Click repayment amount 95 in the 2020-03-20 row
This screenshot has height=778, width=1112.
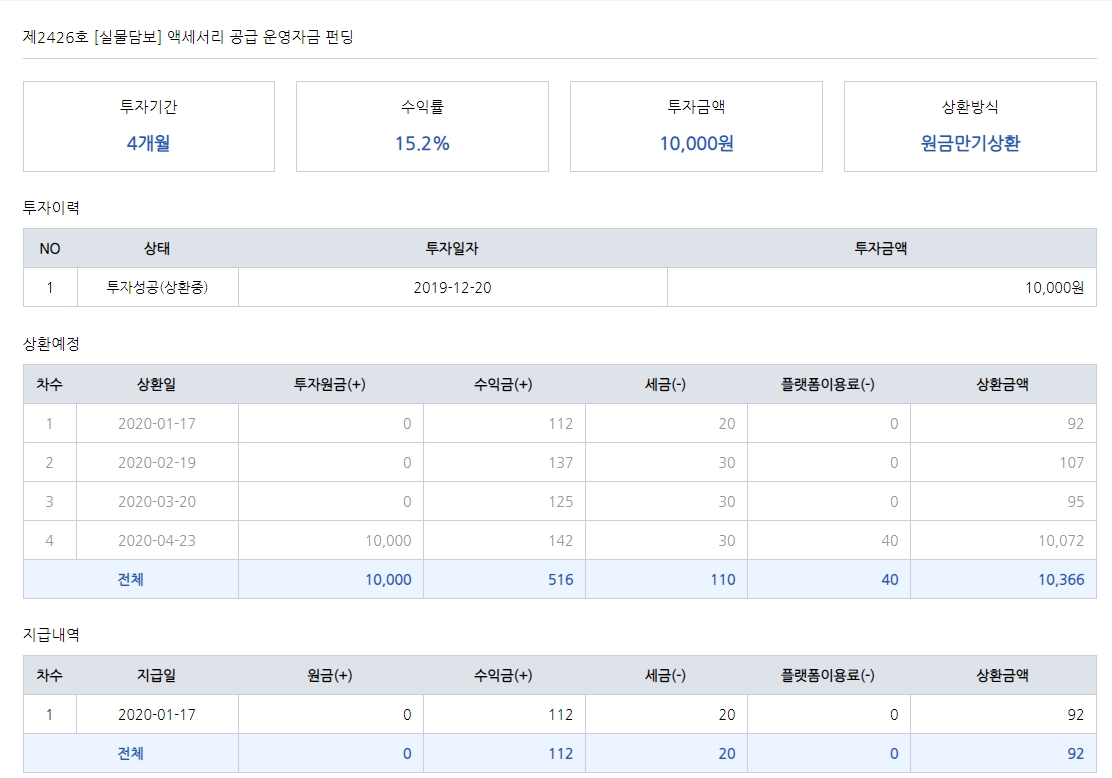click(1076, 501)
